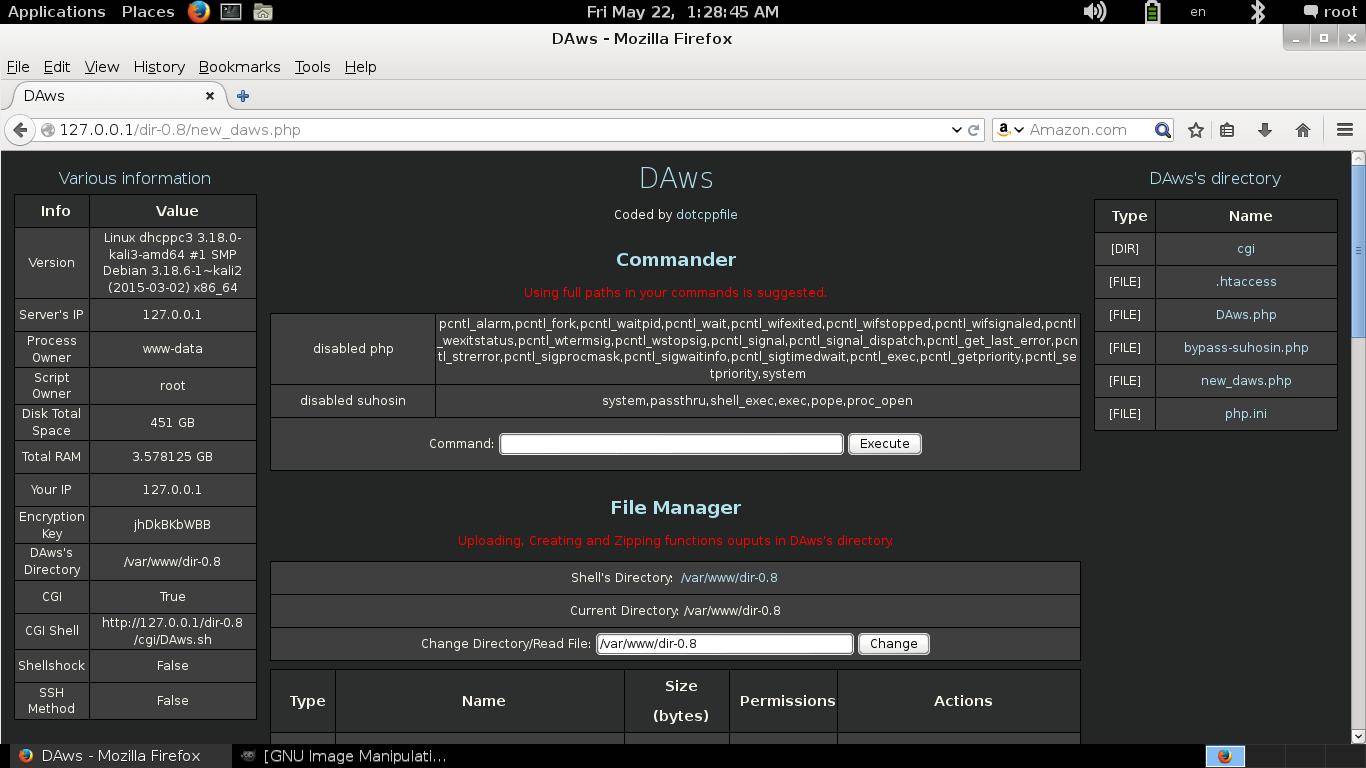Open new_daws.php from DAws's directory
The image size is (1366, 768).
[1246, 380]
